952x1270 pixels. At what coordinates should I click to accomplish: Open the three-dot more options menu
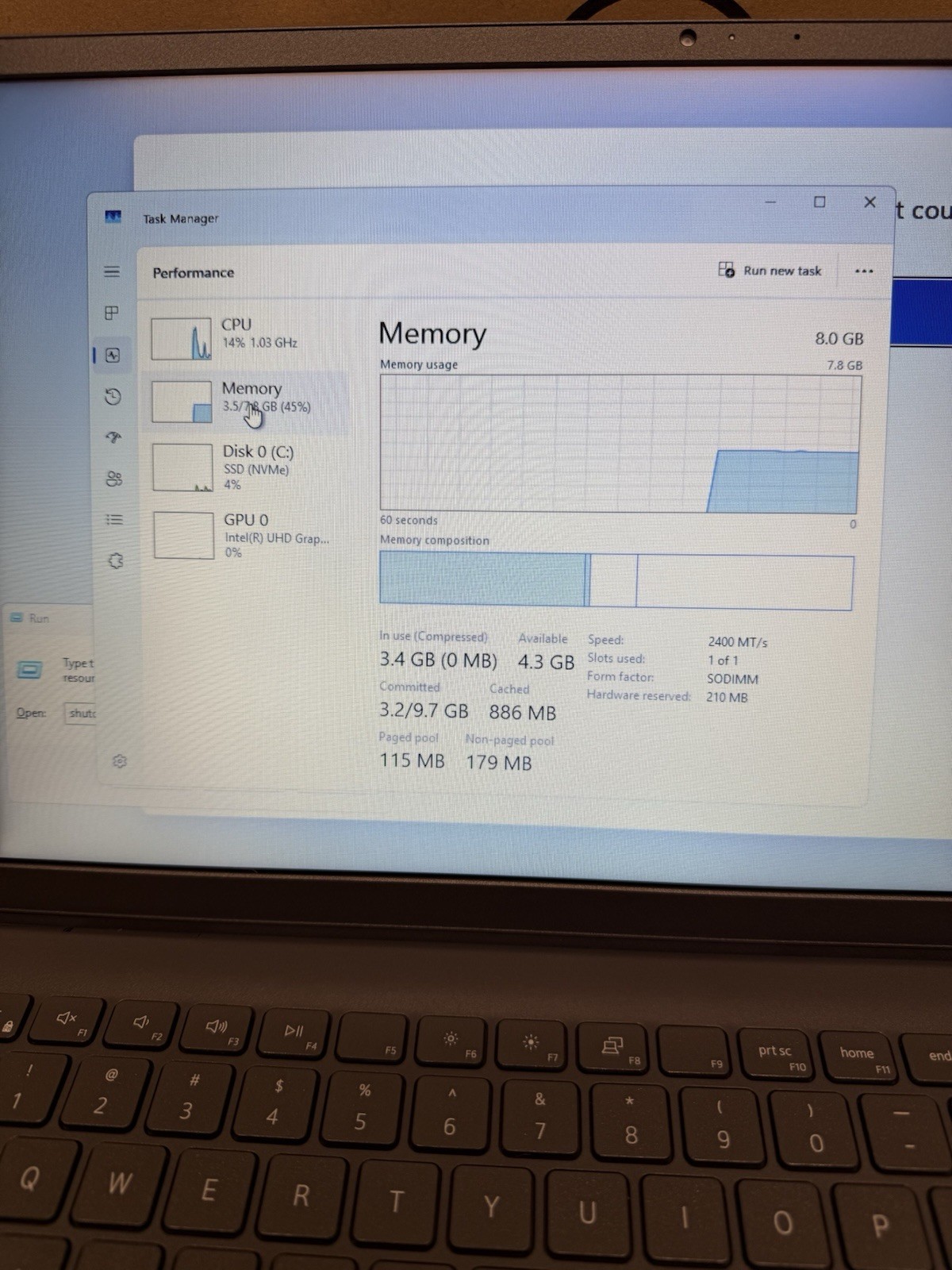[x=864, y=271]
